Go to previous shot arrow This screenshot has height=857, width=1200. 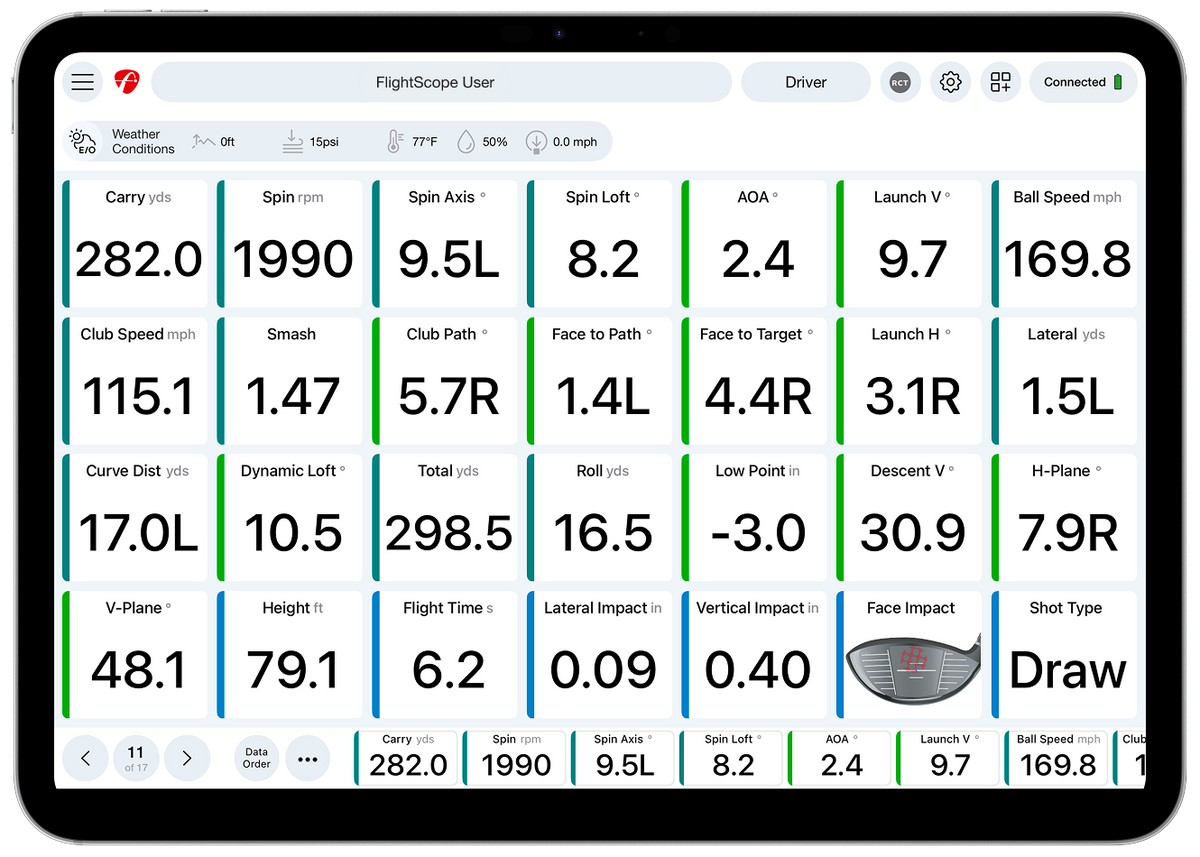tap(85, 759)
